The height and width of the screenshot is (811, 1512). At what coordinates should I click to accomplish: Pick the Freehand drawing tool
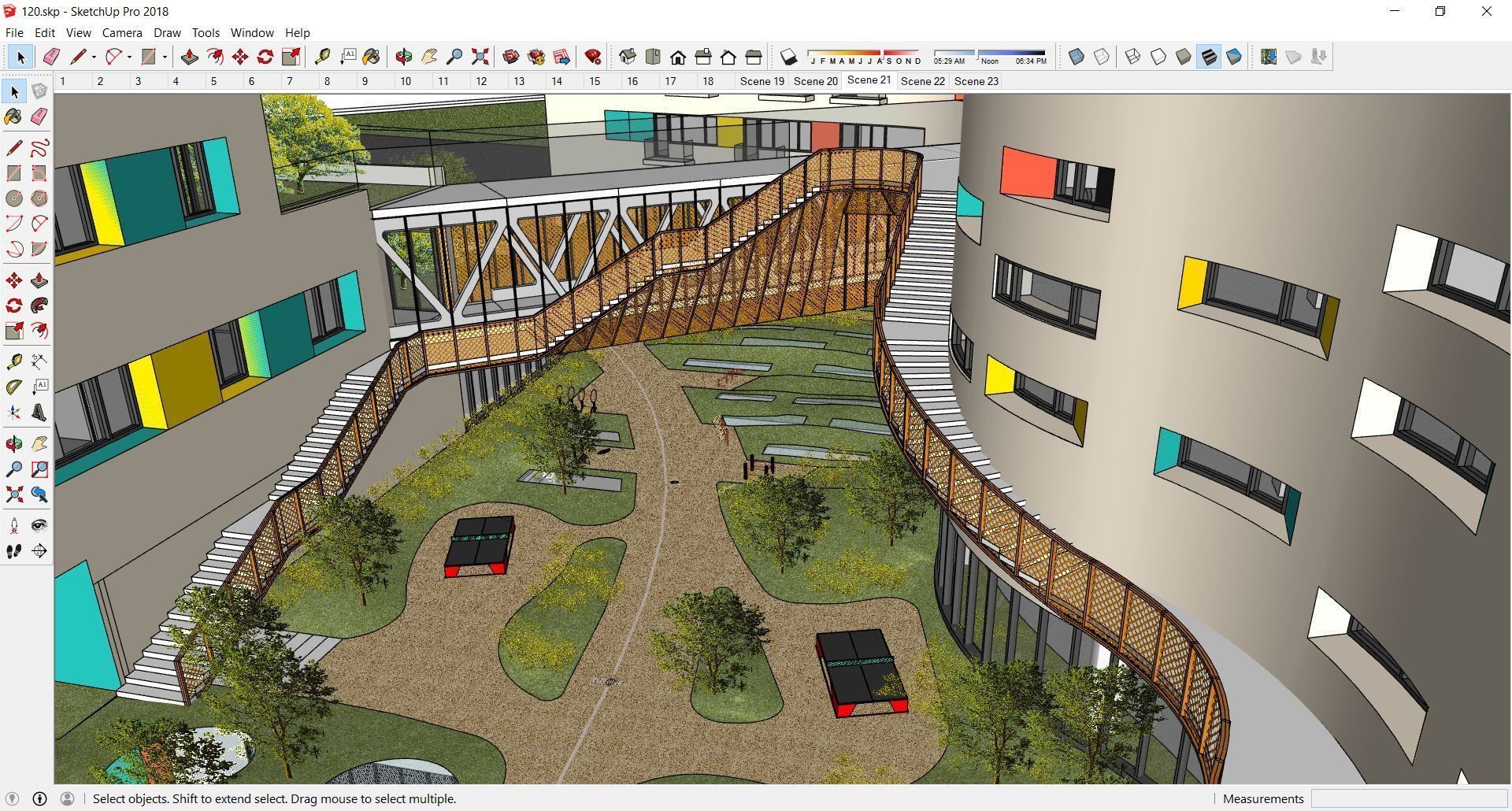pyautogui.click(x=39, y=148)
